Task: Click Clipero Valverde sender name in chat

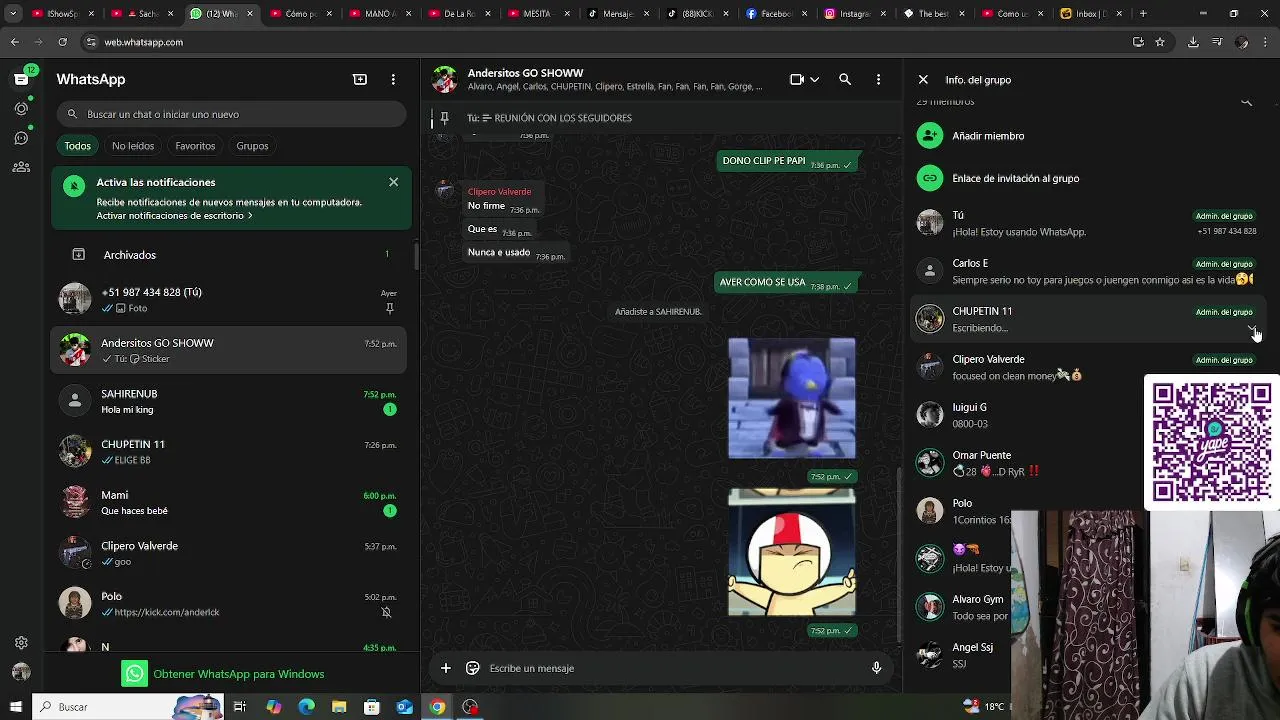Action: tap(499, 192)
